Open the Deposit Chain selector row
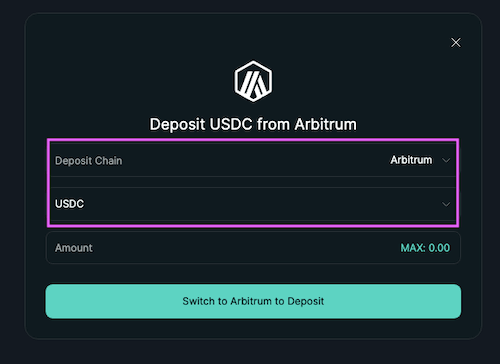 253,160
